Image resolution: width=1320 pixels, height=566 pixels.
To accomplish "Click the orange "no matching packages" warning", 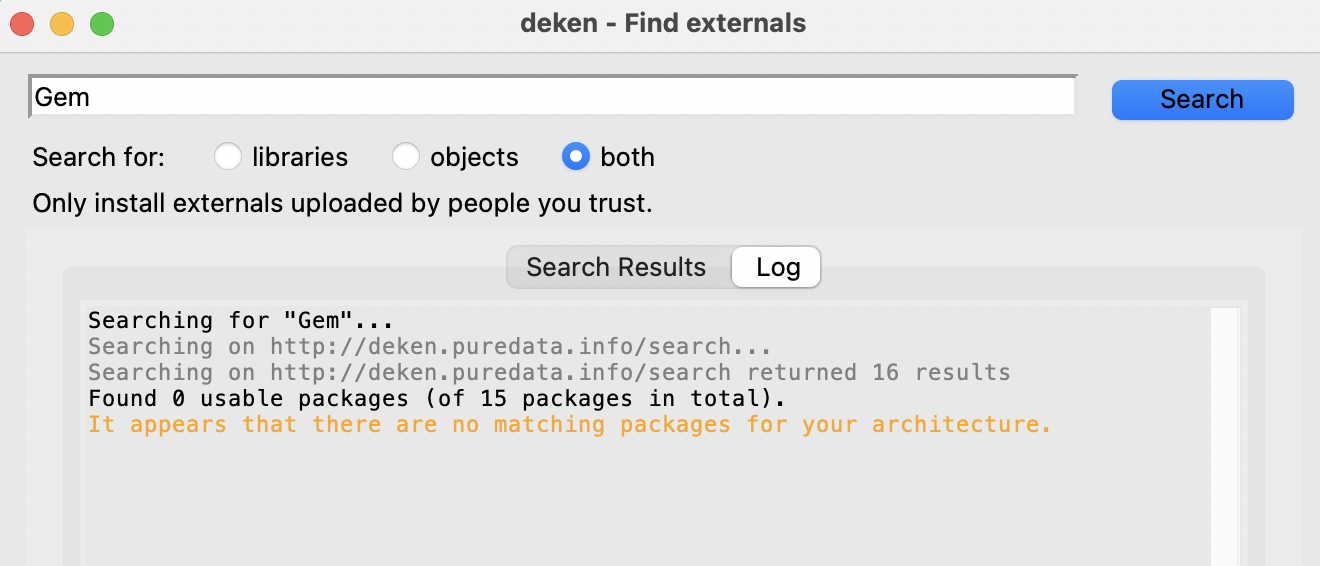I will [x=570, y=424].
